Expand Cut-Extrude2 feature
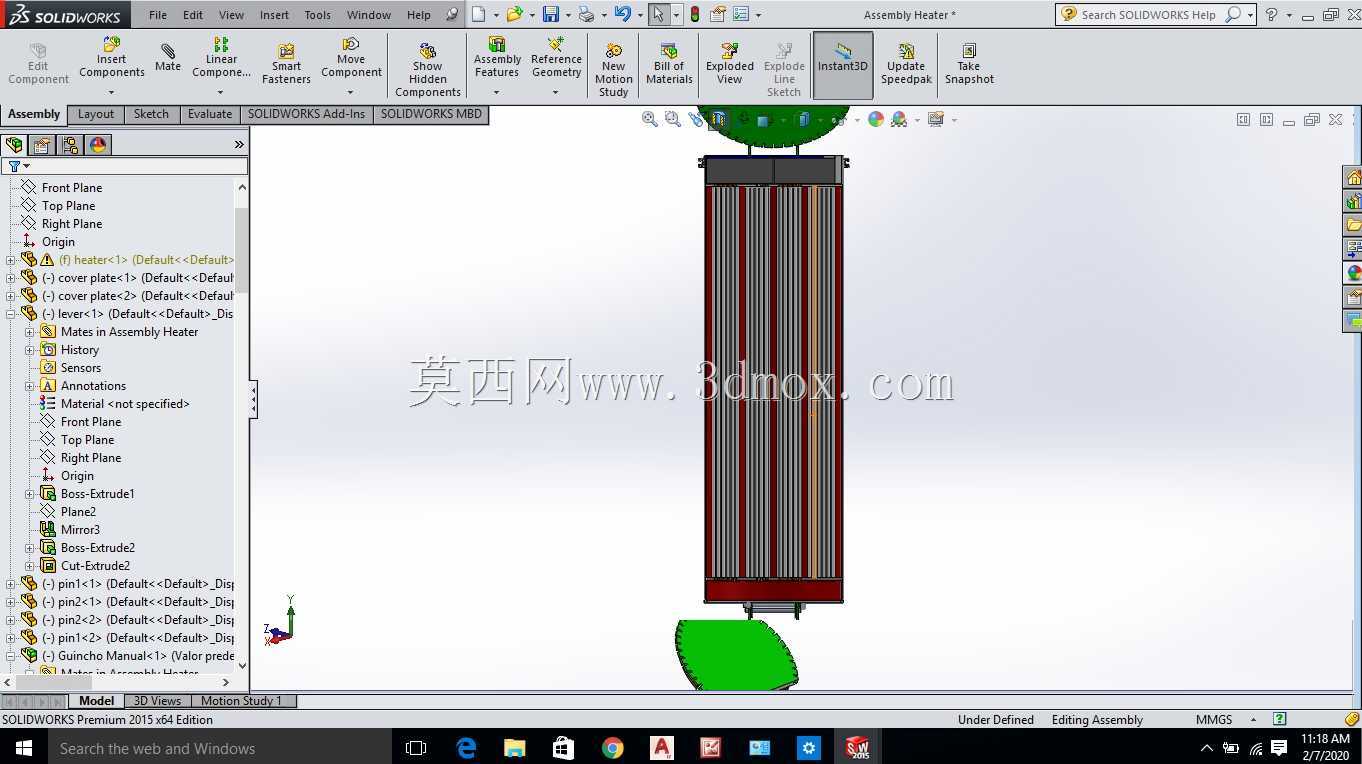The width and height of the screenshot is (1362, 764). pyautogui.click(x=30, y=566)
